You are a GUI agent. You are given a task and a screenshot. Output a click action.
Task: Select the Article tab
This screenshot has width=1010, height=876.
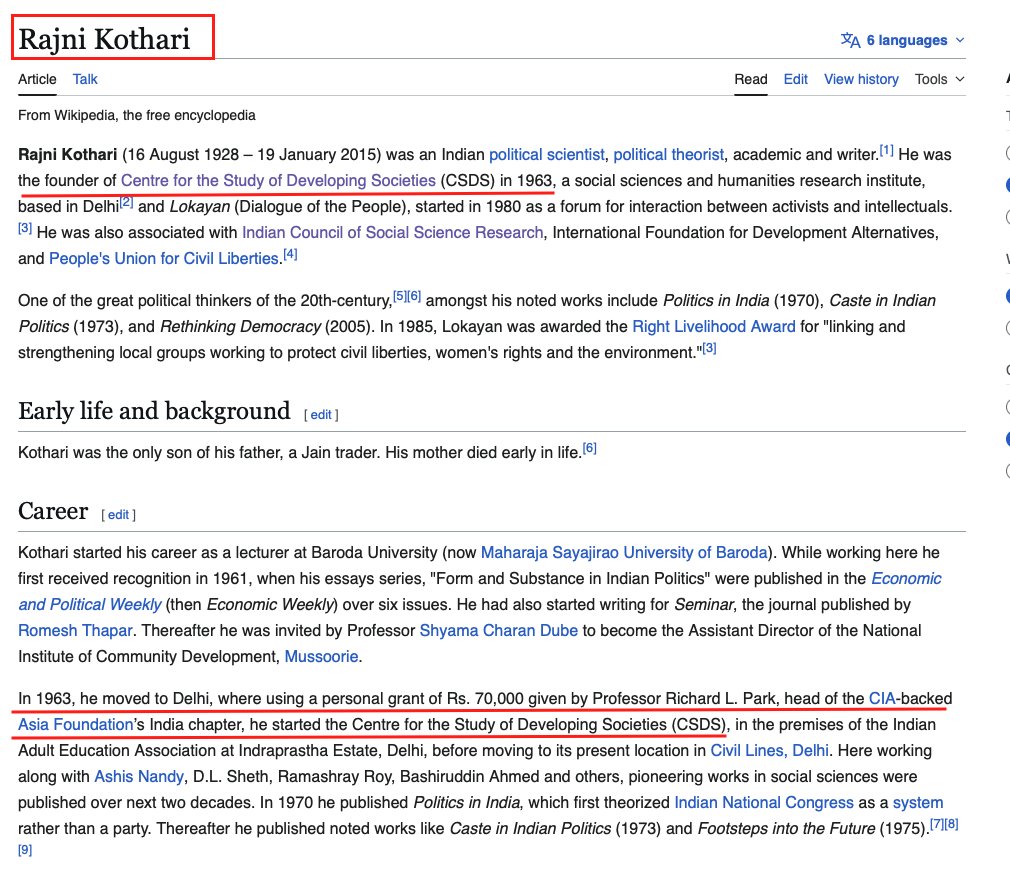coord(37,79)
